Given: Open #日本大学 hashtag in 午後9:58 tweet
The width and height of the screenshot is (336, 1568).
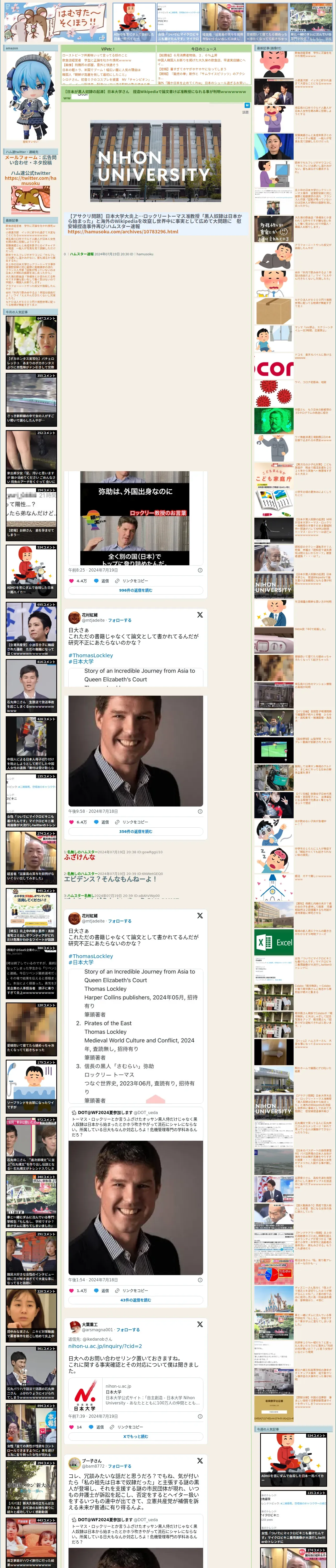Looking at the screenshot, I should (x=81, y=662).
